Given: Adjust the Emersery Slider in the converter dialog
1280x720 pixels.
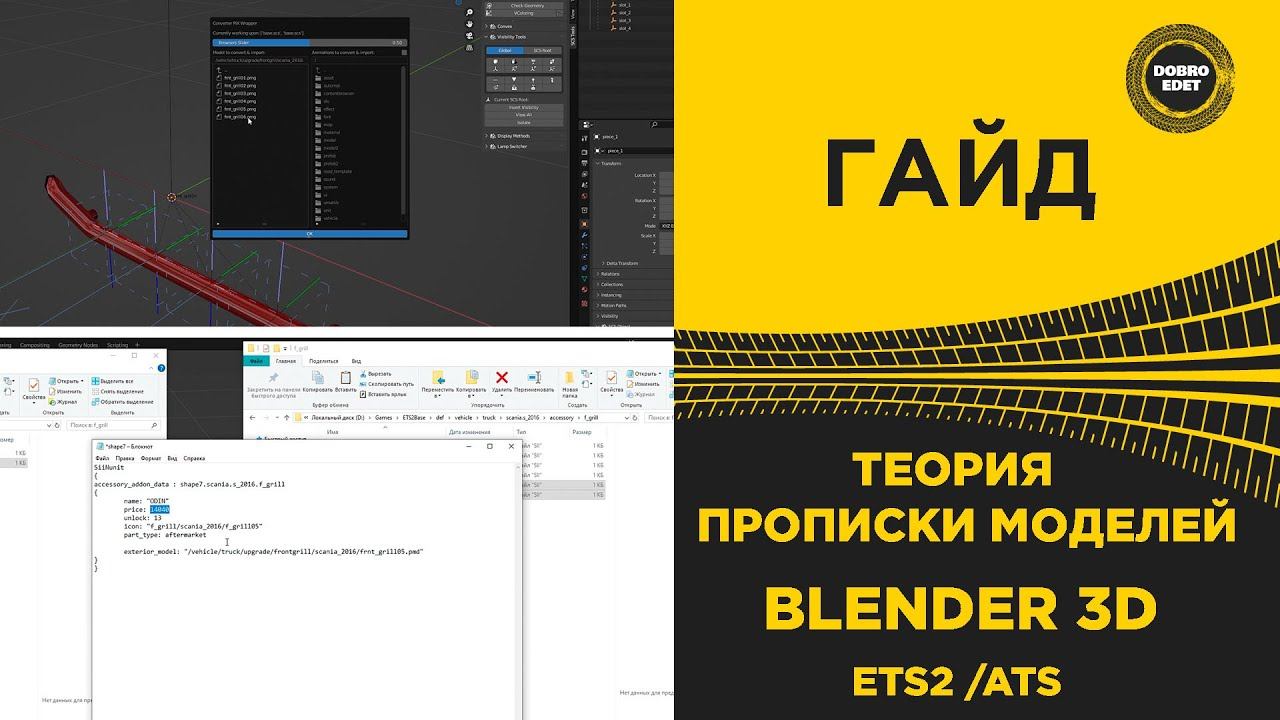Looking at the screenshot, I should click(310, 43).
